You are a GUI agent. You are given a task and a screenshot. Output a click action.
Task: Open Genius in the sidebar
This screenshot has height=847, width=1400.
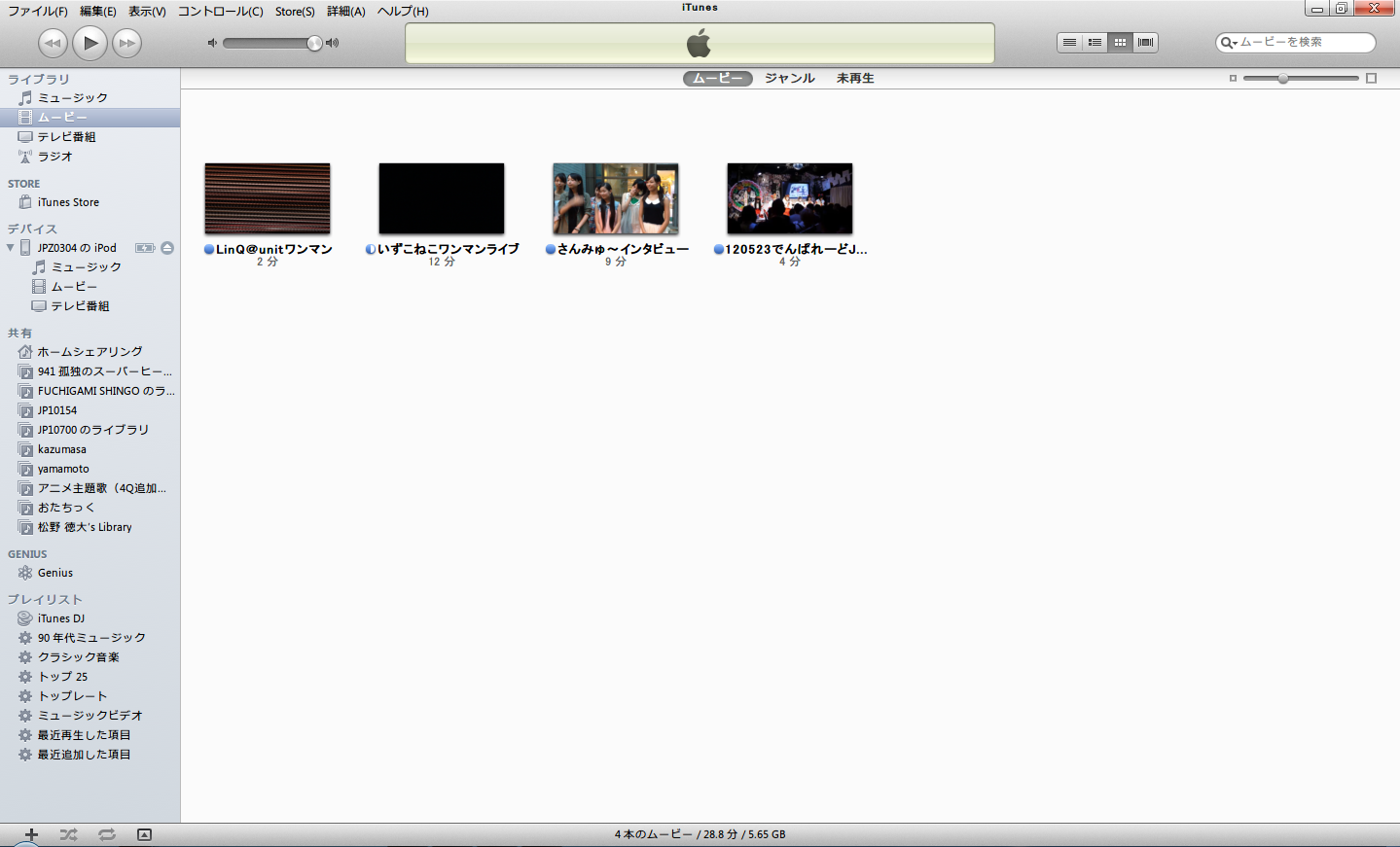[x=90, y=573]
